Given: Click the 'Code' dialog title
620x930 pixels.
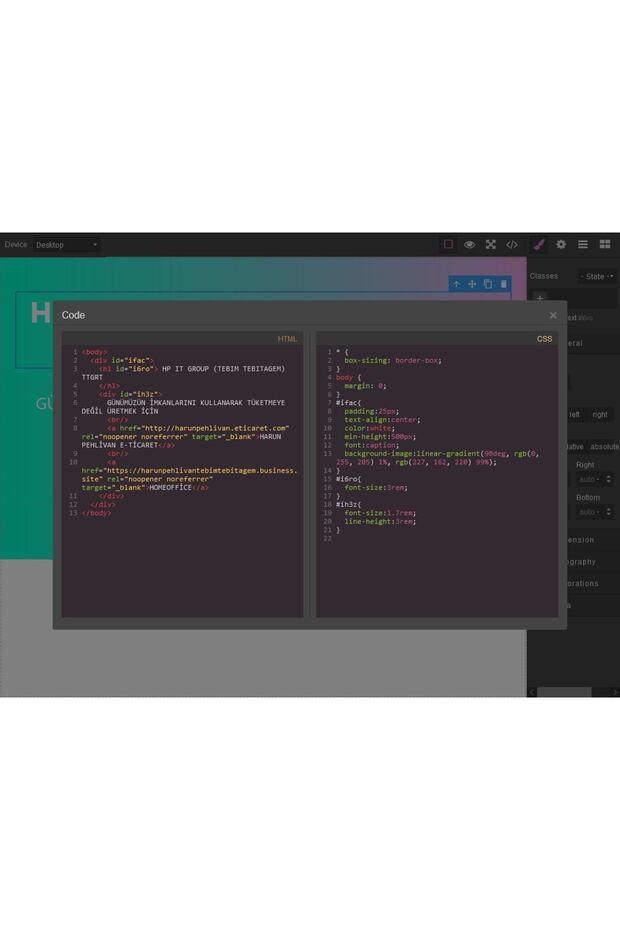Looking at the screenshot, I should click(73, 316).
